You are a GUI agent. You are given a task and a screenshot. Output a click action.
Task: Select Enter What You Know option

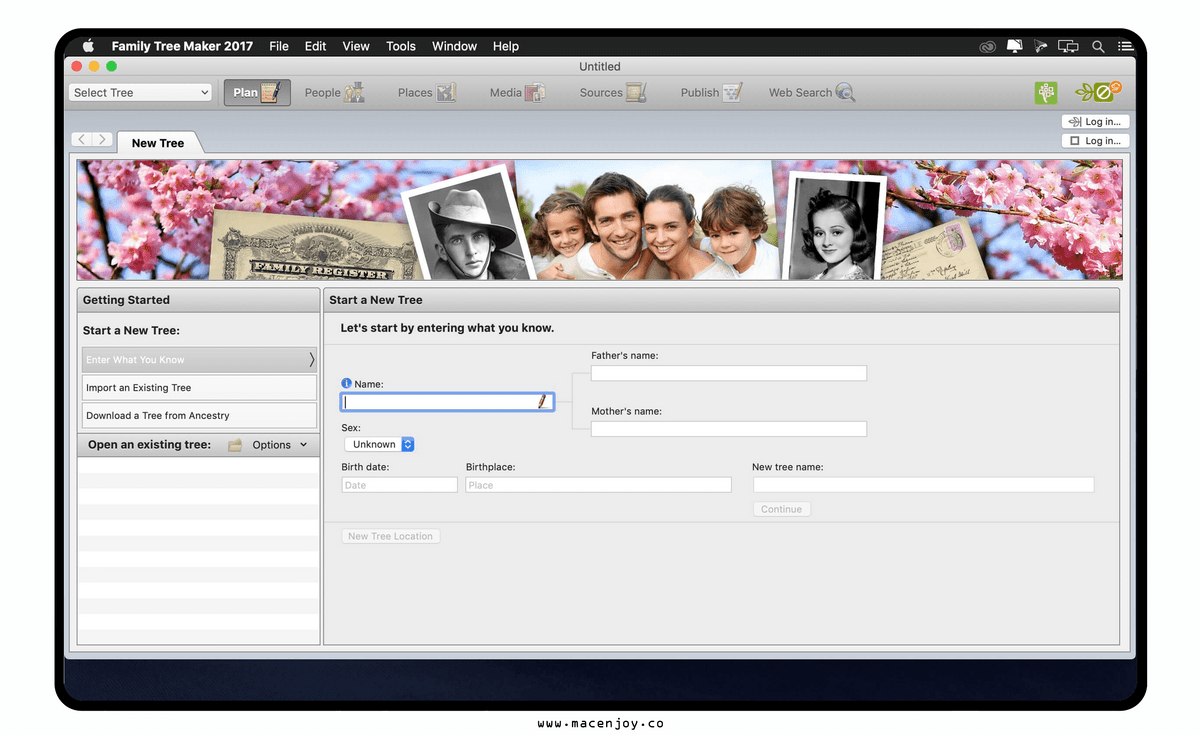(199, 360)
